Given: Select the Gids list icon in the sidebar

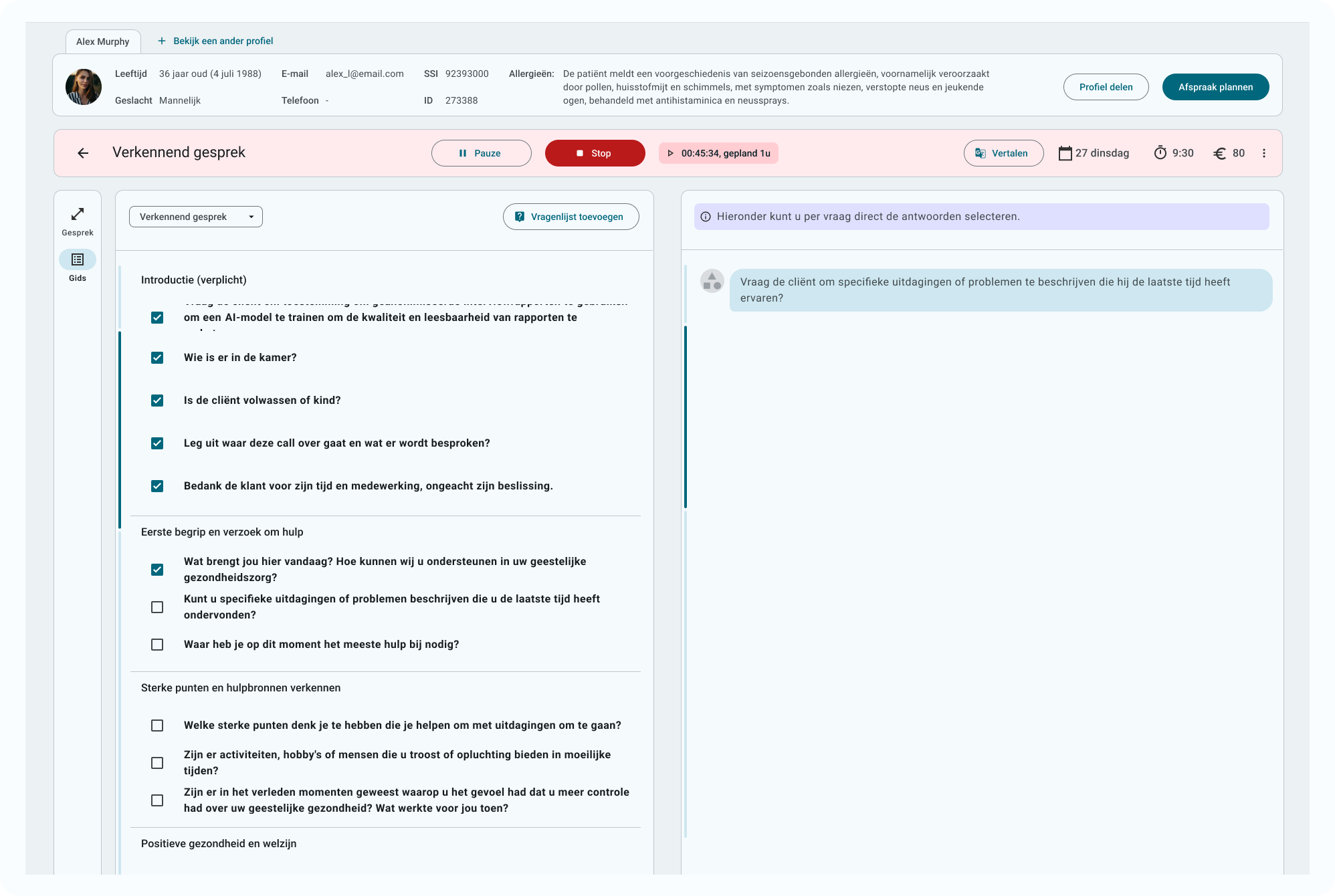Looking at the screenshot, I should coord(78,259).
